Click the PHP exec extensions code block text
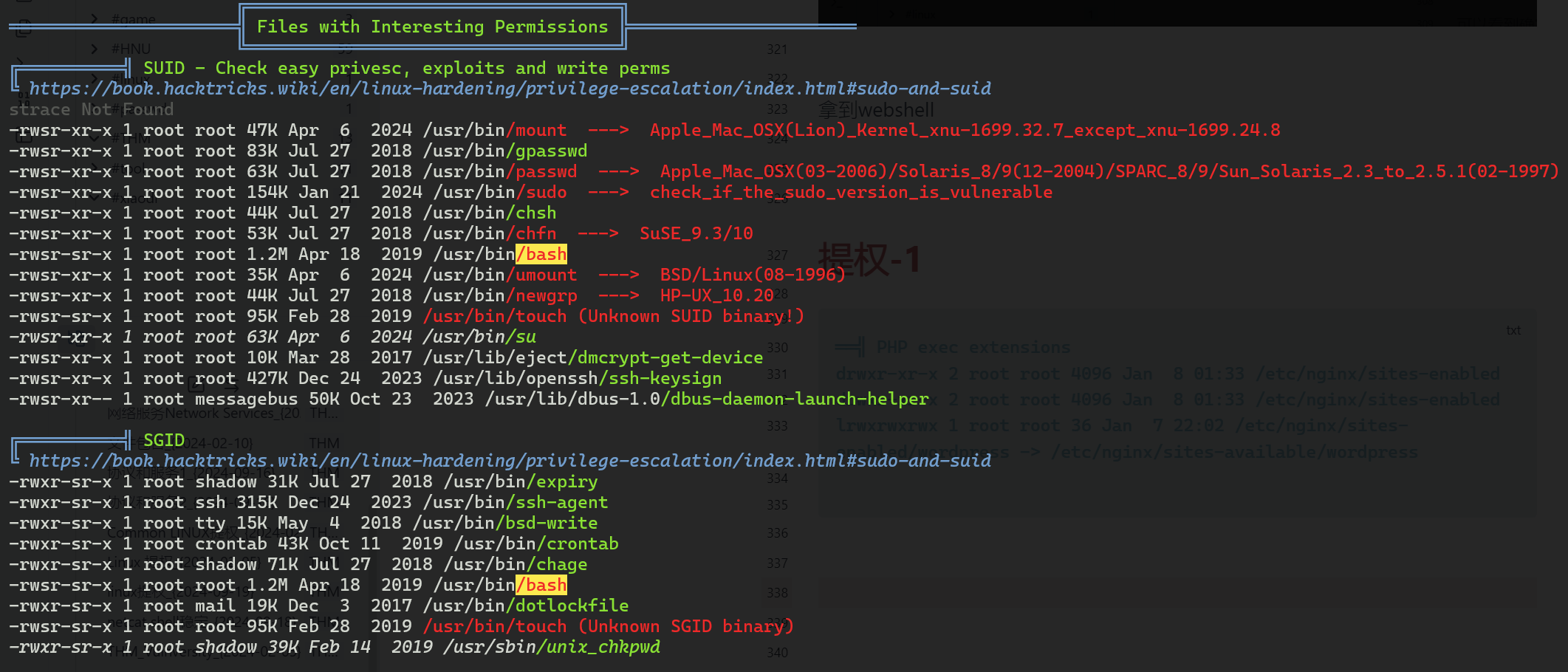Screen dimensions: 1568x672 pos(953,347)
